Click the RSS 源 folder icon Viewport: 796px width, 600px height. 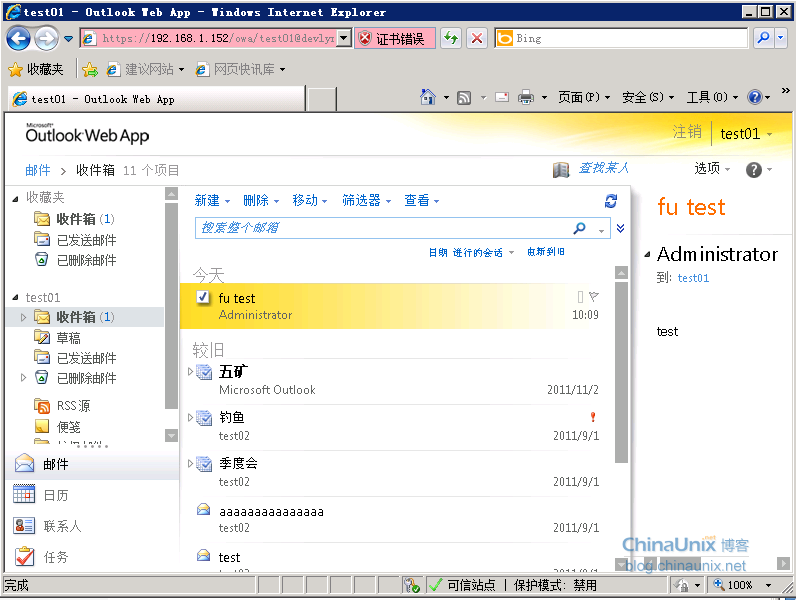[x=42, y=406]
